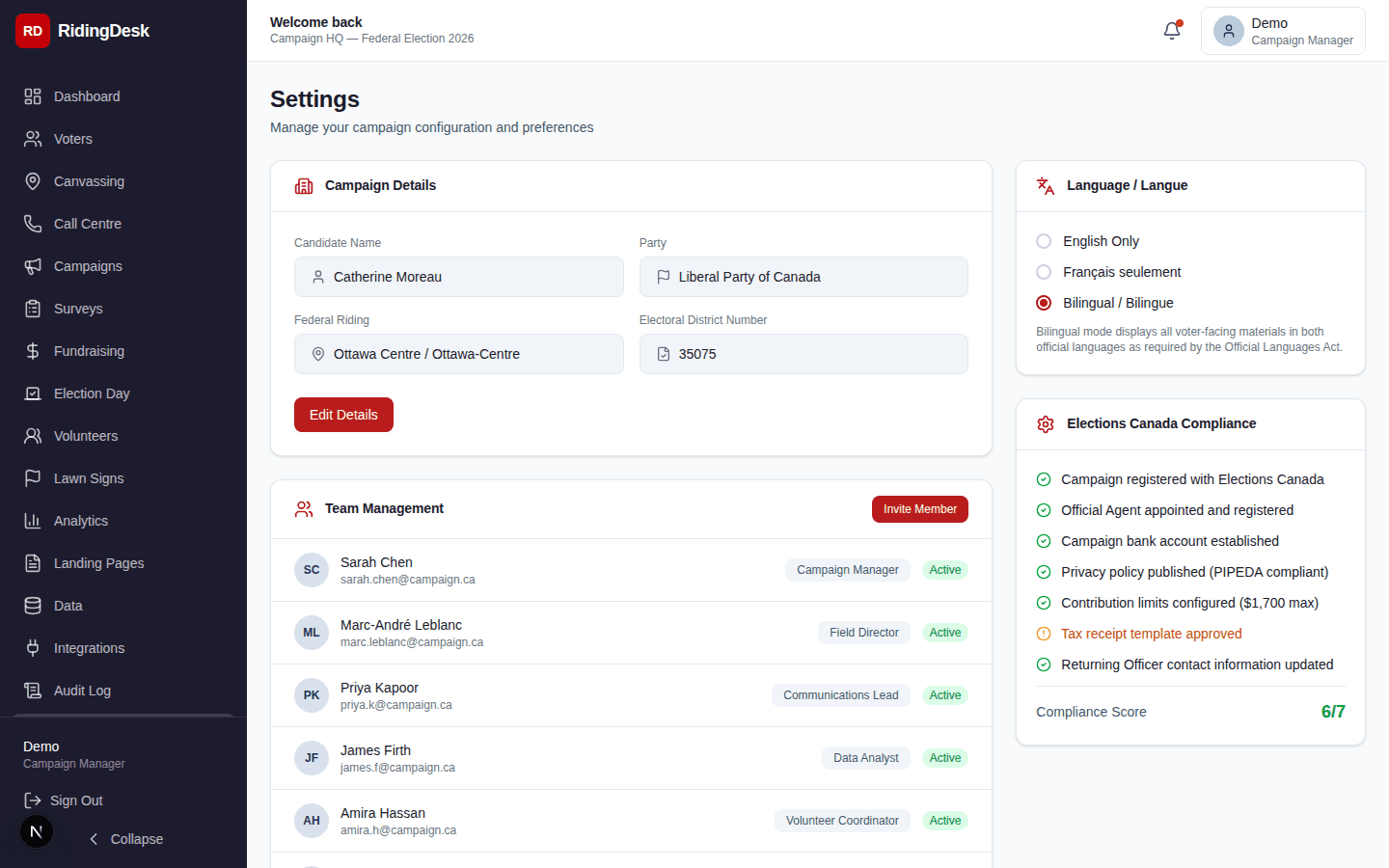Select the English Only radio button
Image resolution: width=1389 pixels, height=868 pixels.
pos(1043,241)
